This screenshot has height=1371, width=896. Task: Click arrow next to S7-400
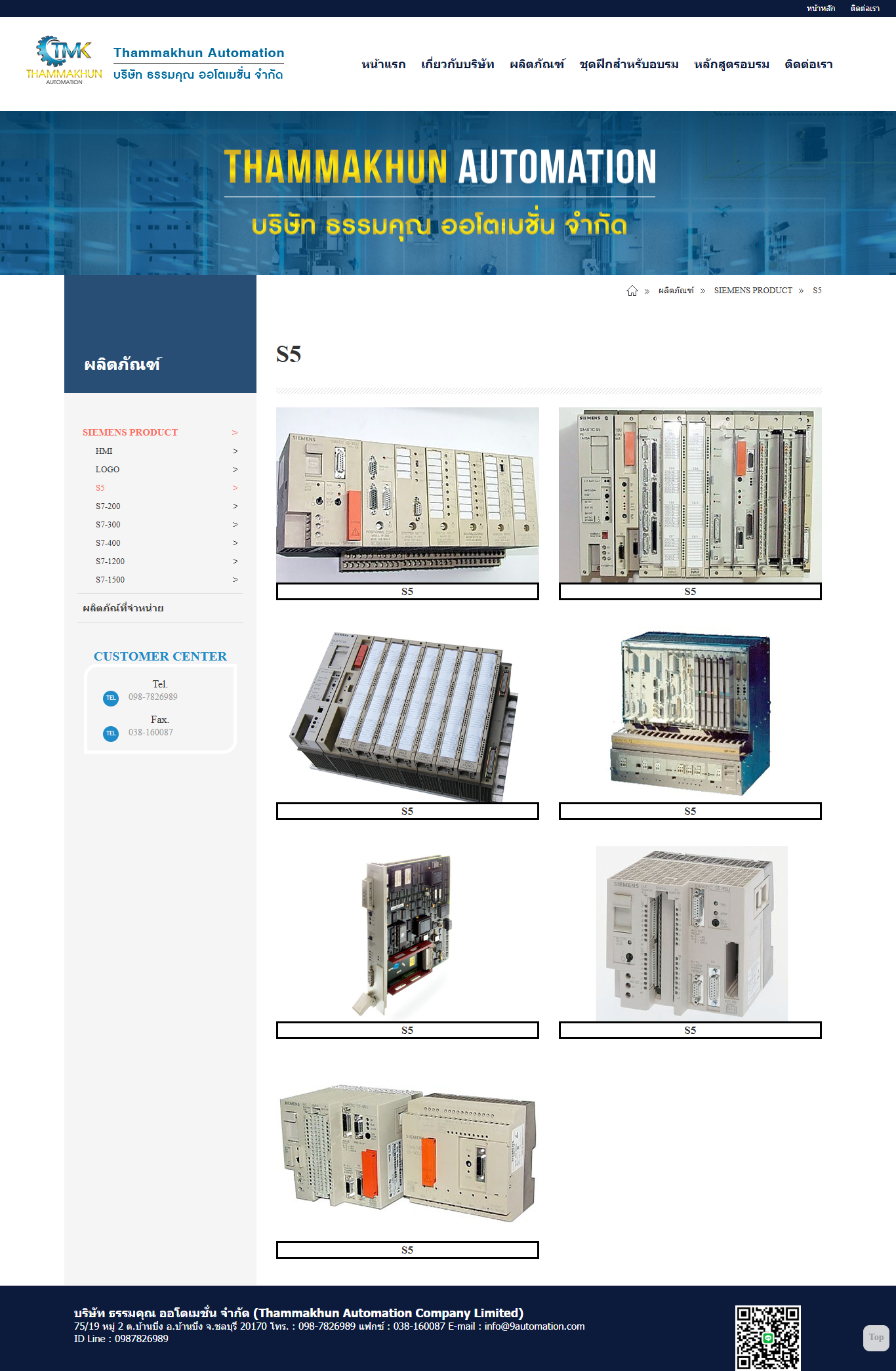(235, 543)
